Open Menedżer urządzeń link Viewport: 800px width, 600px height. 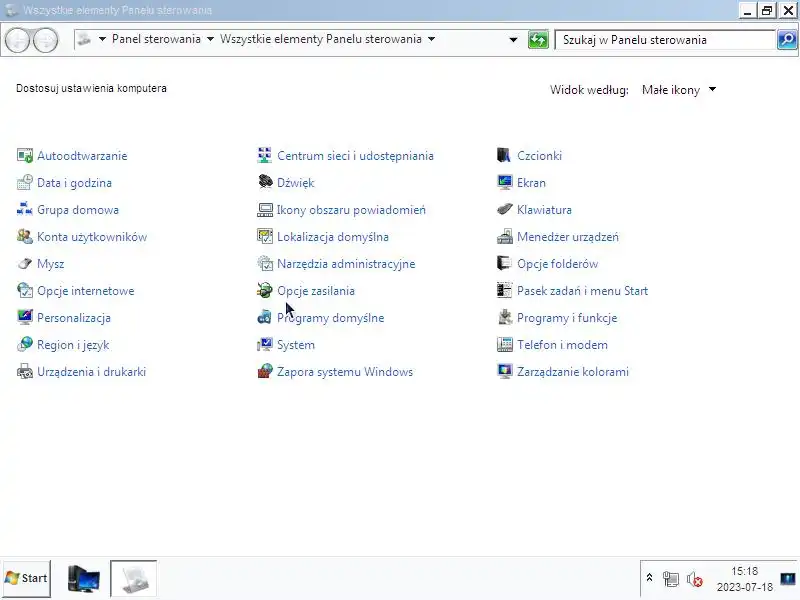[x=568, y=237]
